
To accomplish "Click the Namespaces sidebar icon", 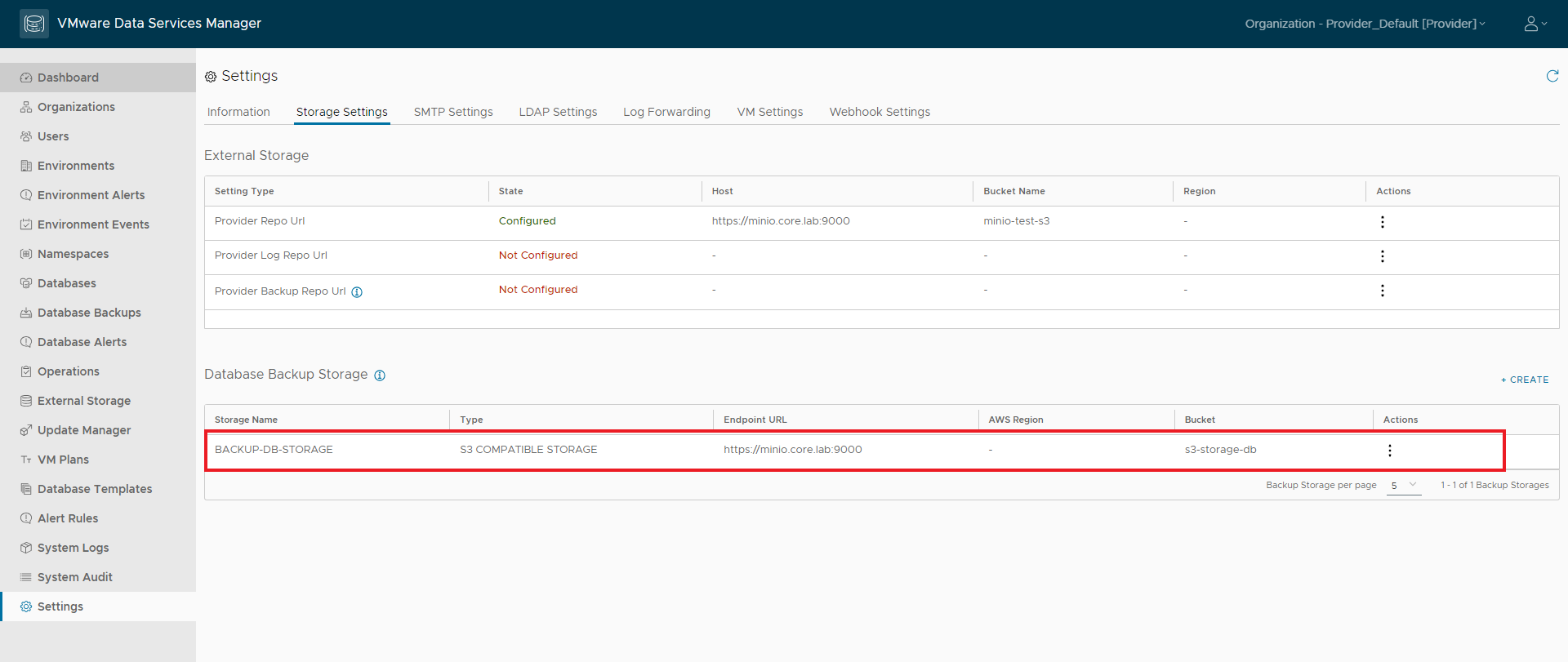I will click(26, 254).
